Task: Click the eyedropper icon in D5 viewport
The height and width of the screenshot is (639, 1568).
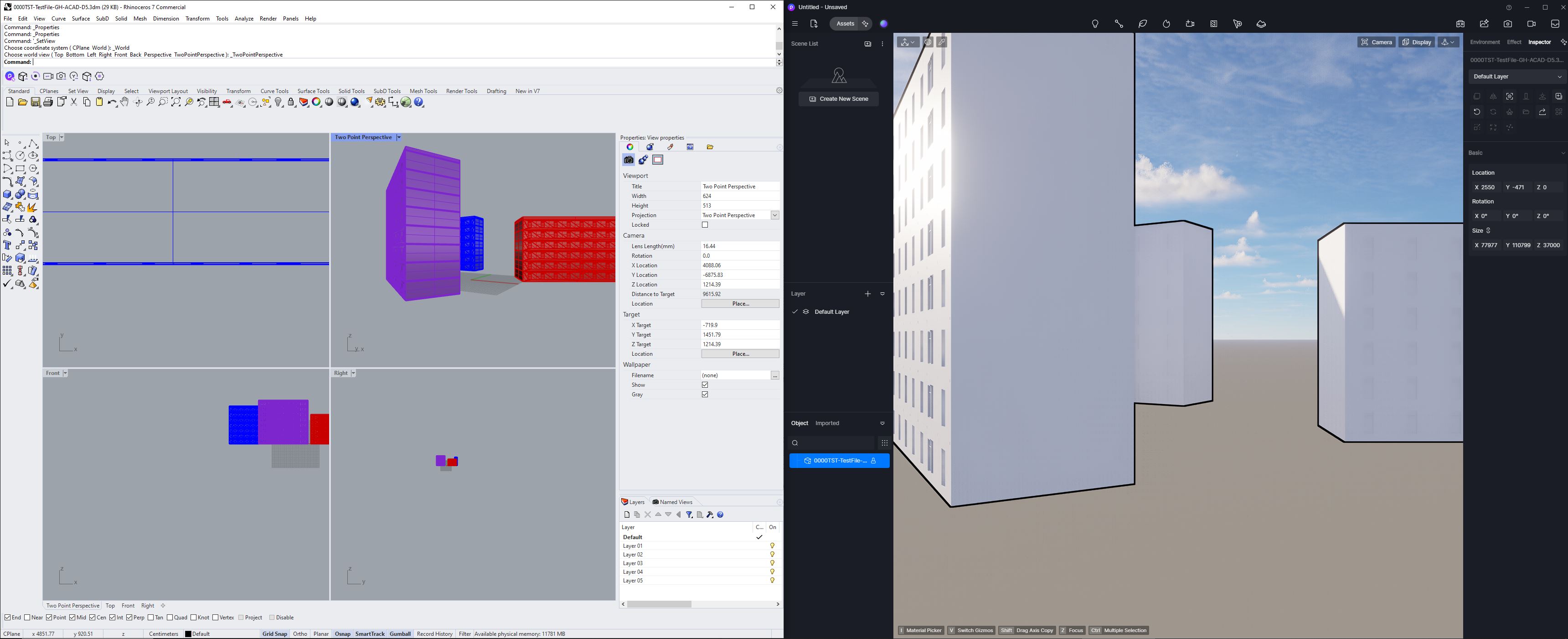Action: coord(942,42)
